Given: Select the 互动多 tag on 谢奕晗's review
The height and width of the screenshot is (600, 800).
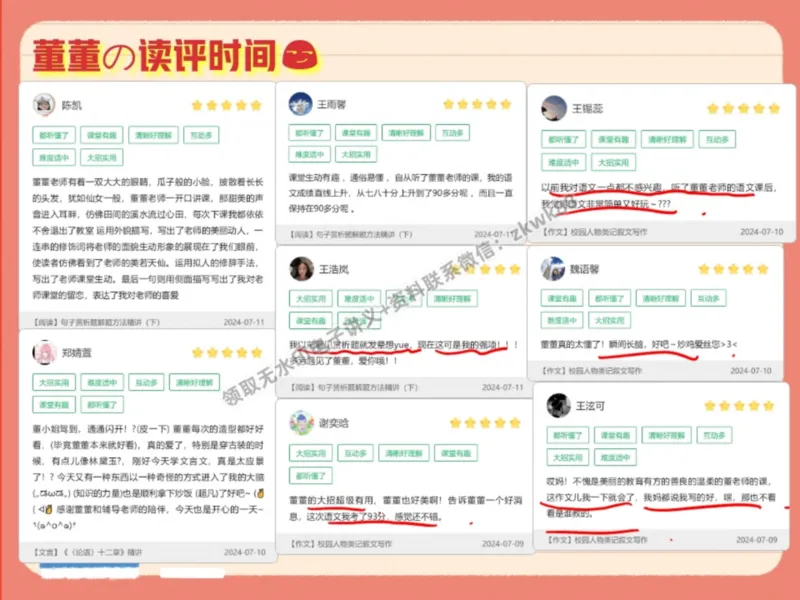Looking at the screenshot, I should coord(356,453).
